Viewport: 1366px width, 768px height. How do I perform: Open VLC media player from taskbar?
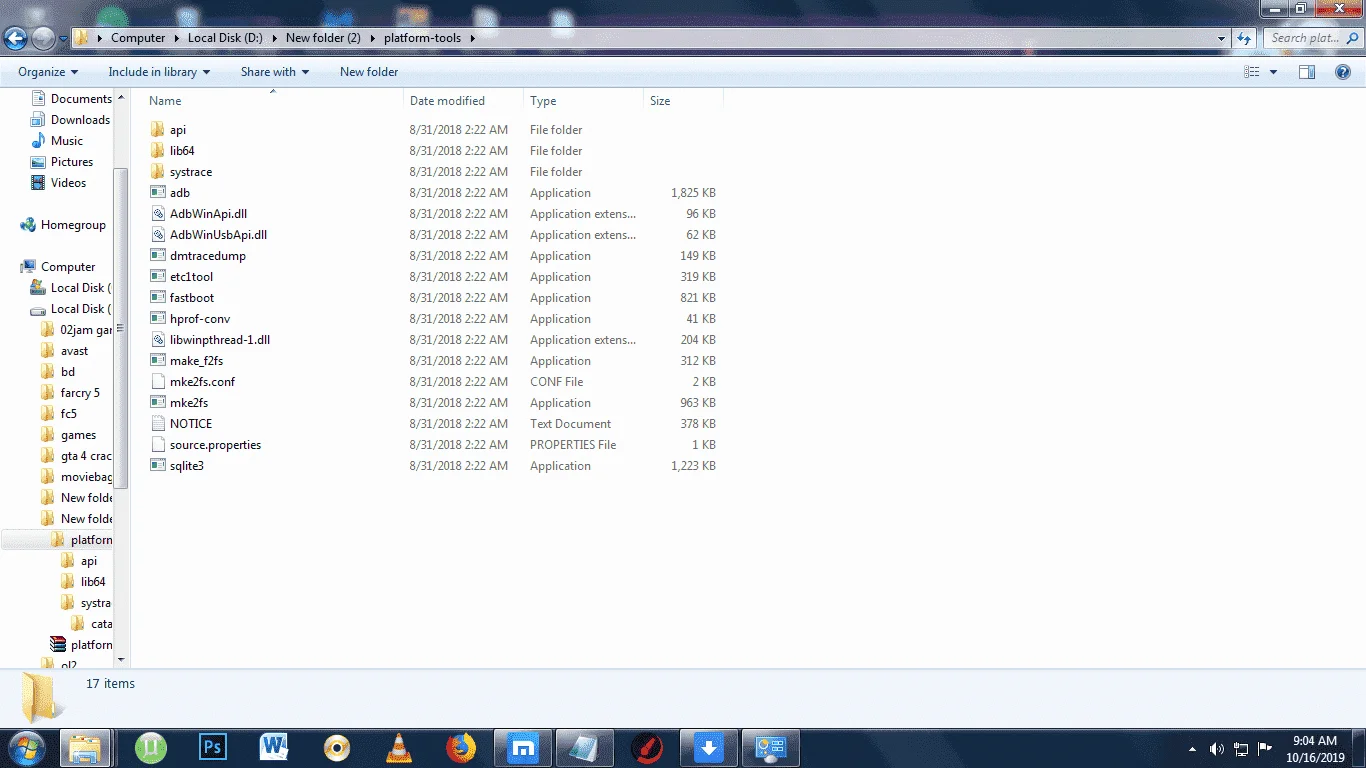tap(398, 747)
